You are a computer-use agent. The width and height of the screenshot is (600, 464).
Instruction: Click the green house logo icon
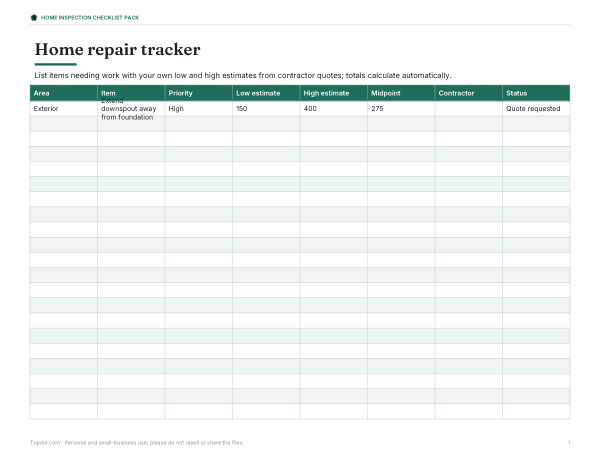(x=34, y=18)
